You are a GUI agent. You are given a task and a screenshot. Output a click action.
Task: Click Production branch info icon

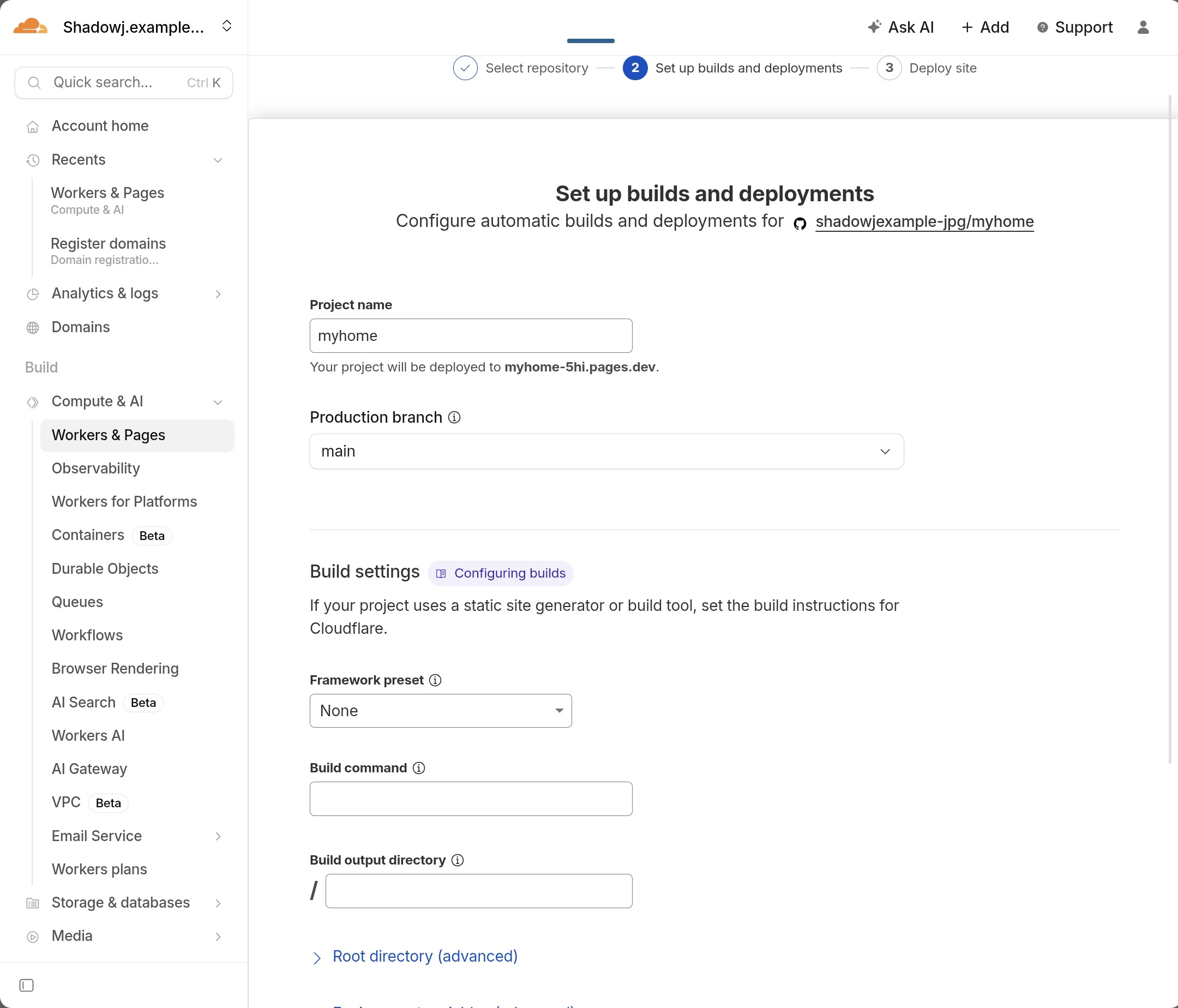454,417
